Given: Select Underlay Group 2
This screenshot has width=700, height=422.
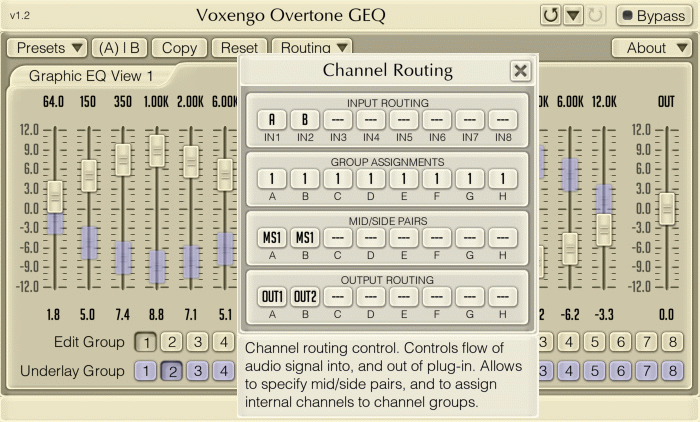Looking at the screenshot, I should click(172, 371).
